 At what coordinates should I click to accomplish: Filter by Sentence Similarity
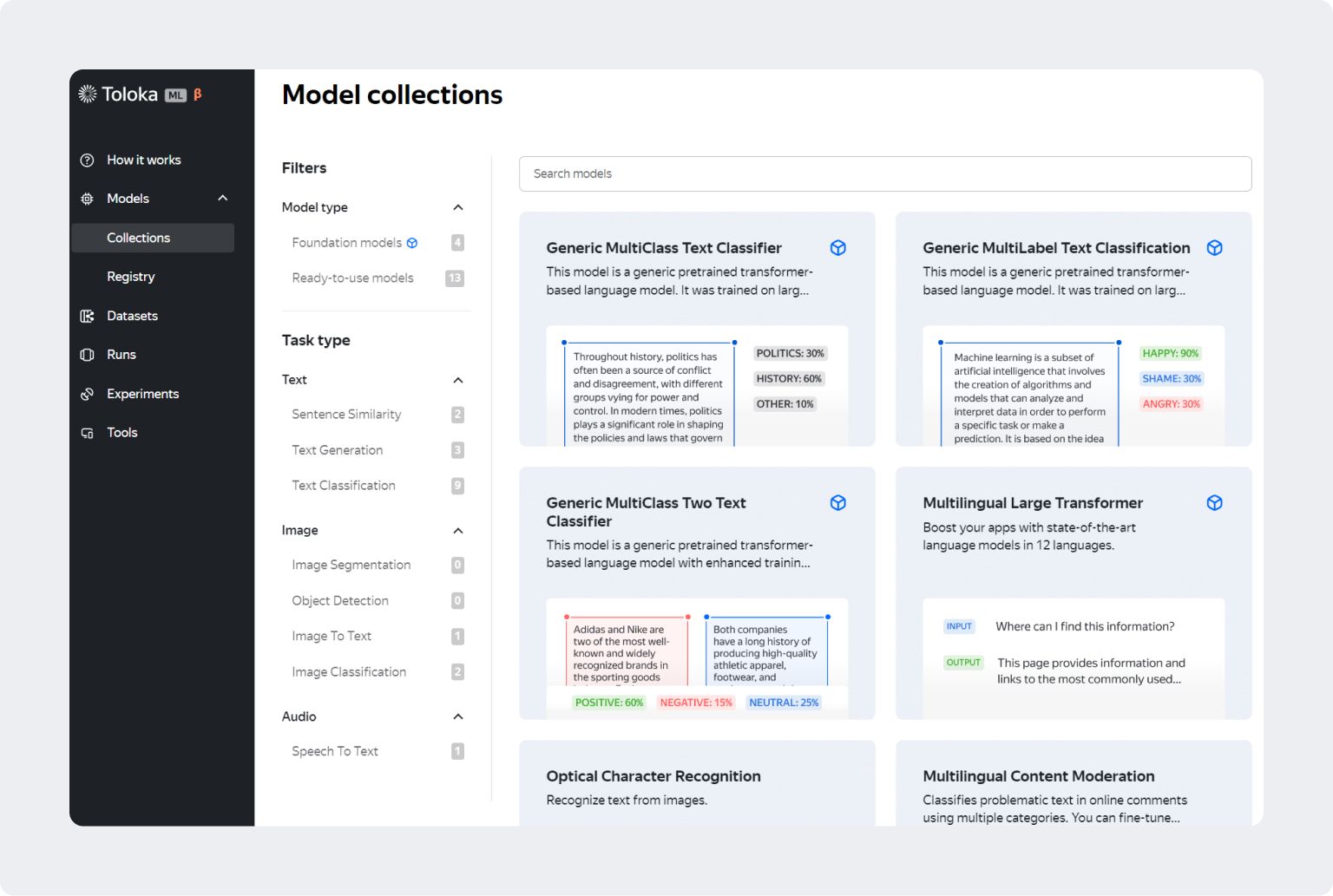346,415
